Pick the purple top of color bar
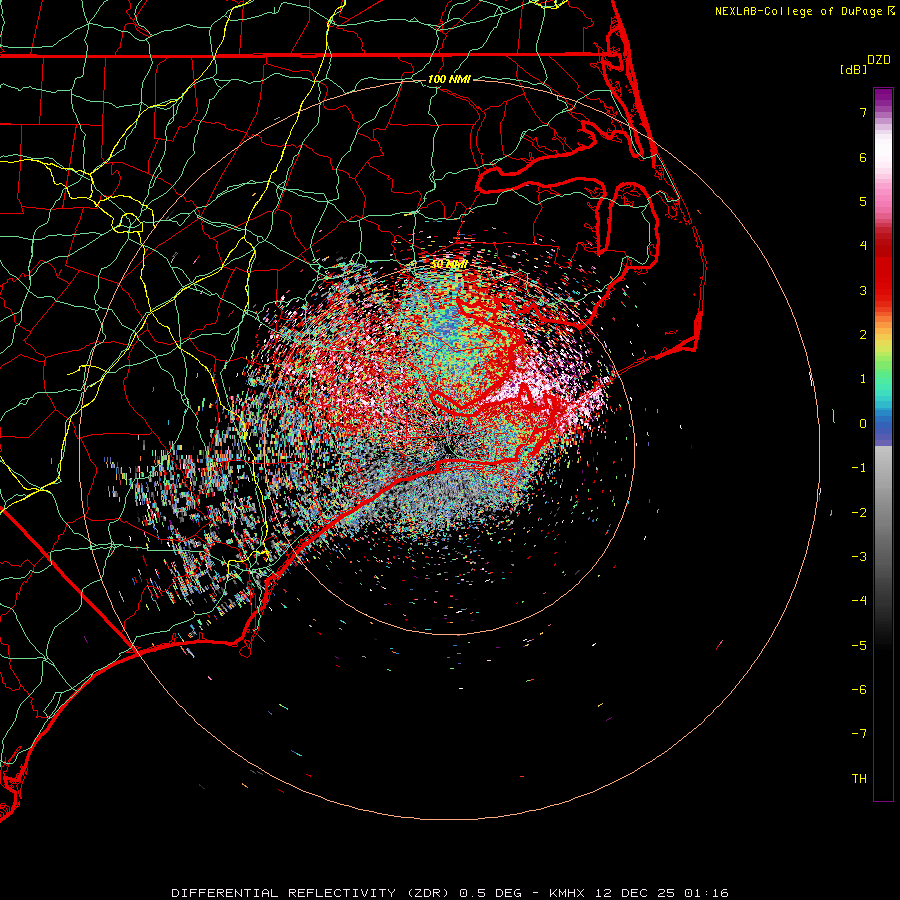900x900 pixels. pos(883,99)
